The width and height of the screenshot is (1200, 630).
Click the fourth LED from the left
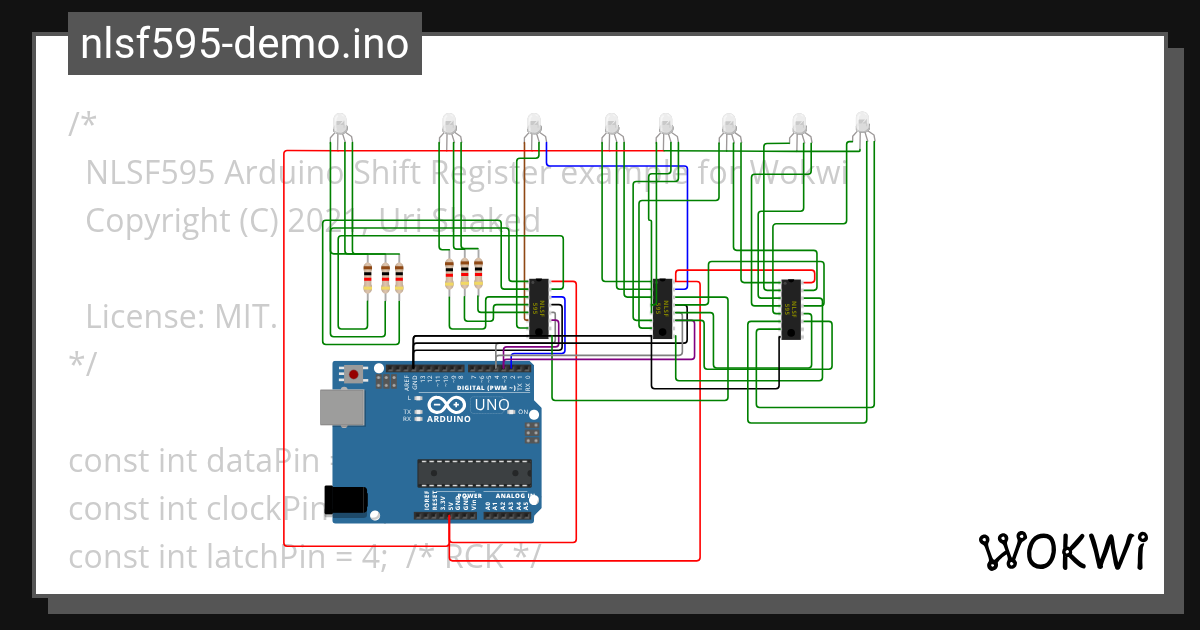pyautogui.click(x=611, y=122)
